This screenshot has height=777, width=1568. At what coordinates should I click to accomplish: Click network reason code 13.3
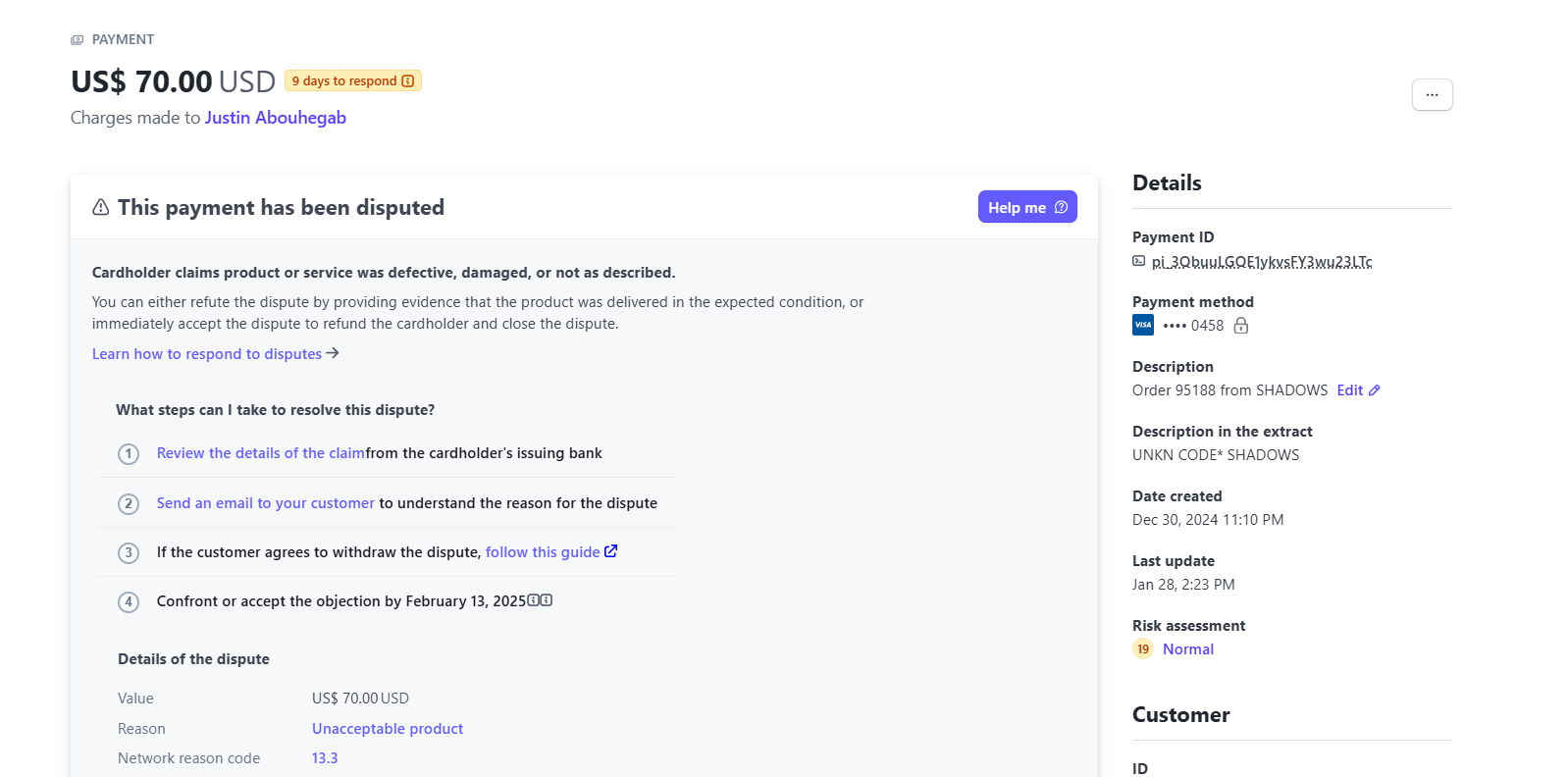click(x=325, y=758)
